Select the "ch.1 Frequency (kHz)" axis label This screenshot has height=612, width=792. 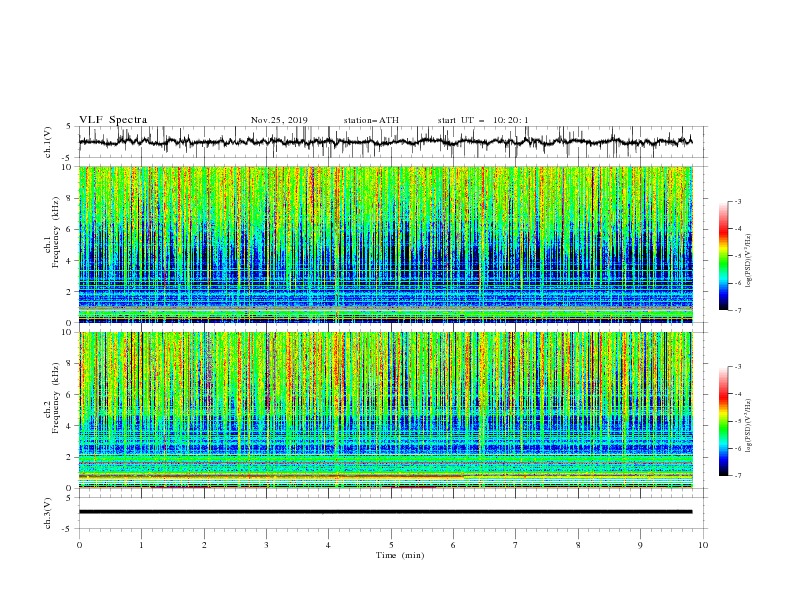[x=52, y=232]
